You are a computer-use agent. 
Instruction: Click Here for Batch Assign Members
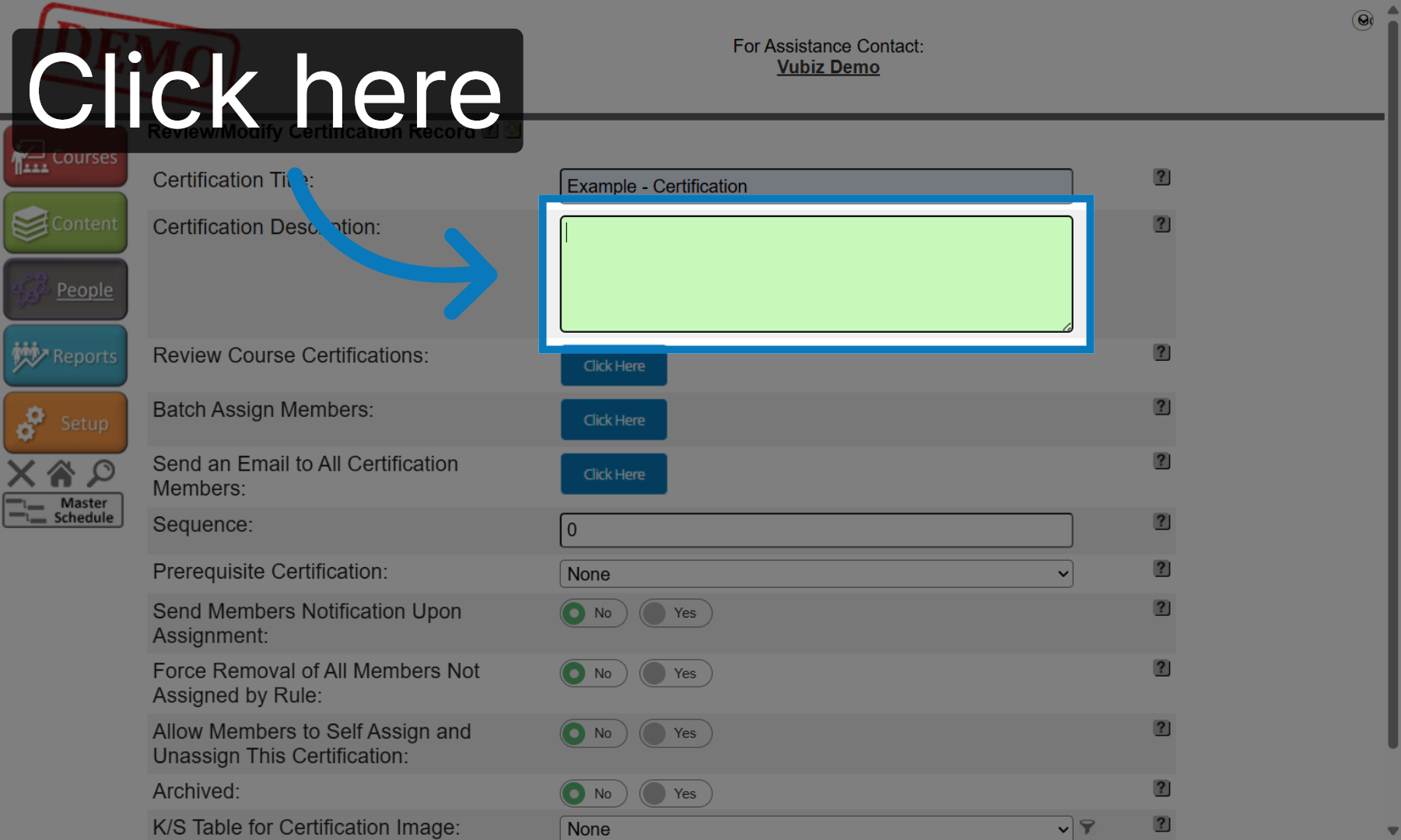[614, 420]
